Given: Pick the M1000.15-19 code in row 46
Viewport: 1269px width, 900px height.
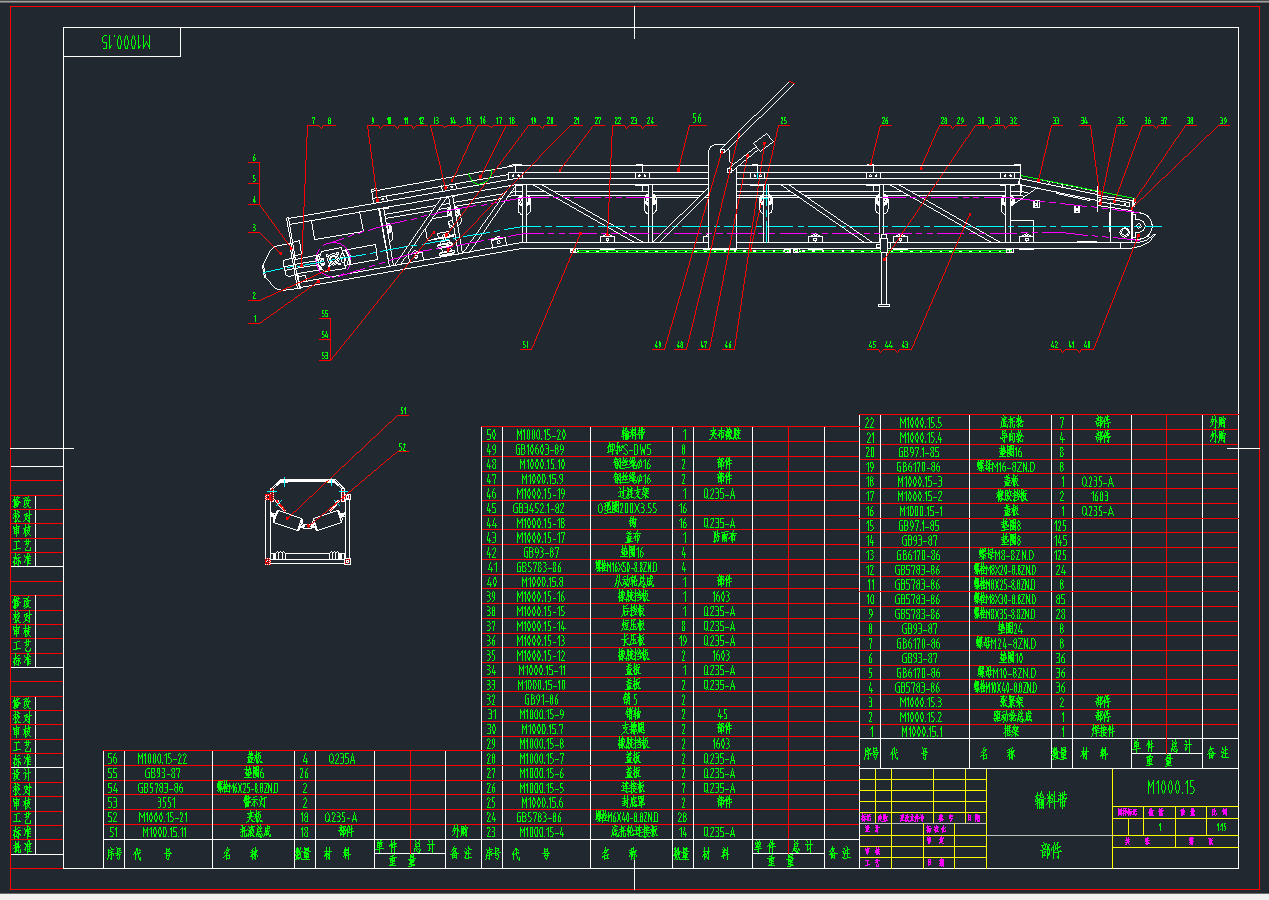Looking at the screenshot, I should pyautogui.click(x=541, y=494).
